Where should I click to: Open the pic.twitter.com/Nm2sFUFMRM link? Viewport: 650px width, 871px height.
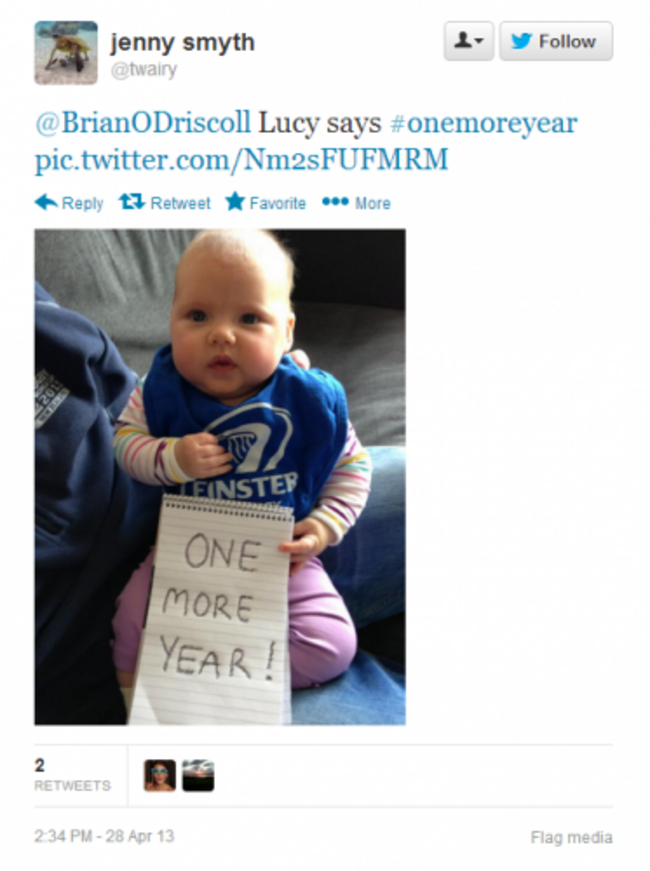tap(241, 160)
